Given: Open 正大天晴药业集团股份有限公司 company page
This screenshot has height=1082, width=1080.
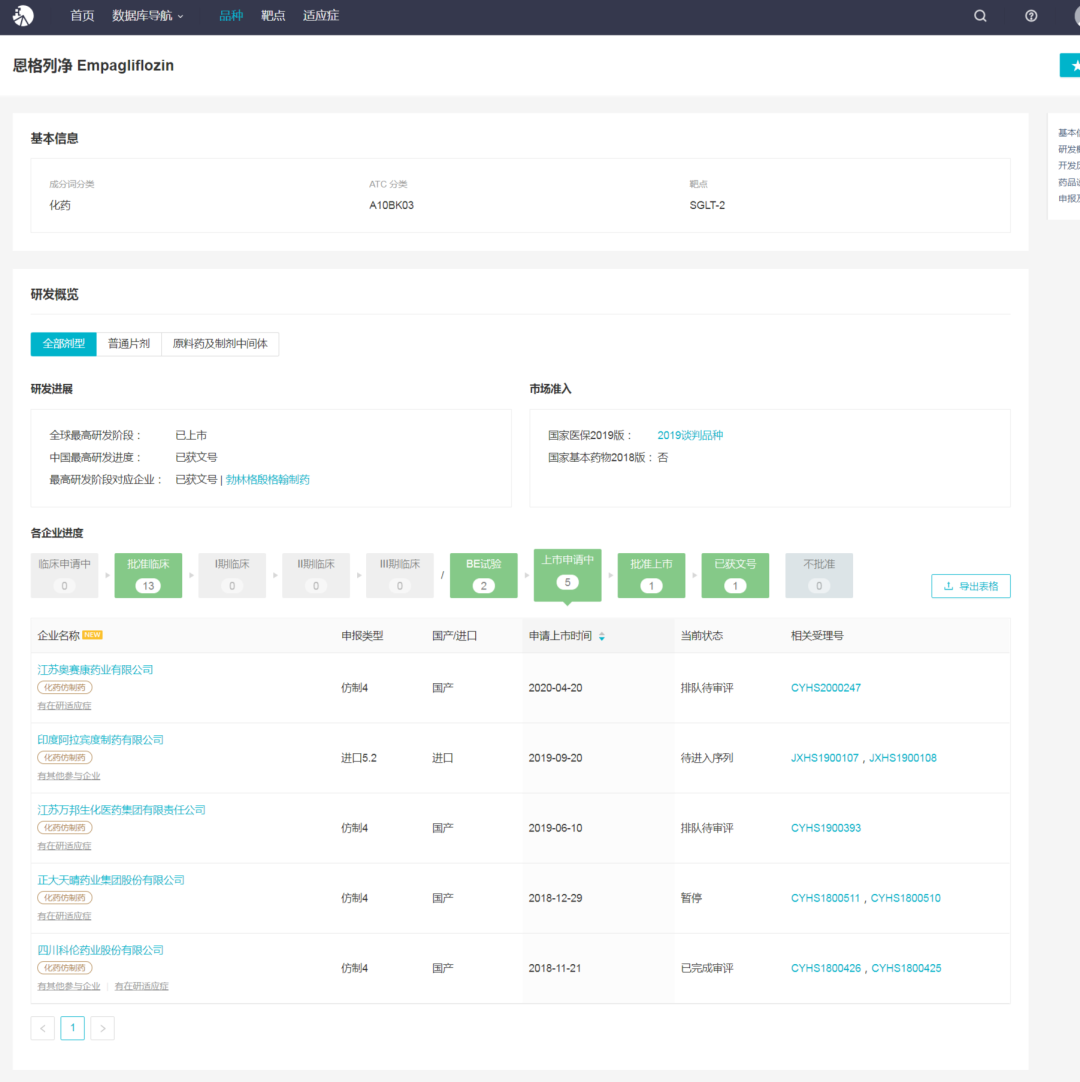Looking at the screenshot, I should tap(111, 880).
